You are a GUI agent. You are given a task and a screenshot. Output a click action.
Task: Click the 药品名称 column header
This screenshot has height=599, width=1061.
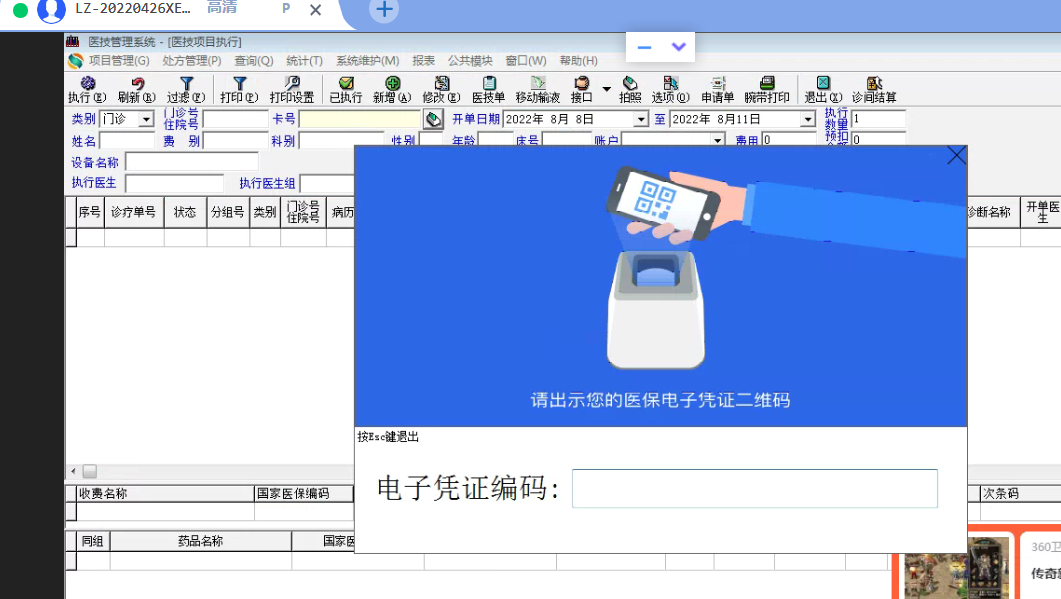[x=200, y=541]
